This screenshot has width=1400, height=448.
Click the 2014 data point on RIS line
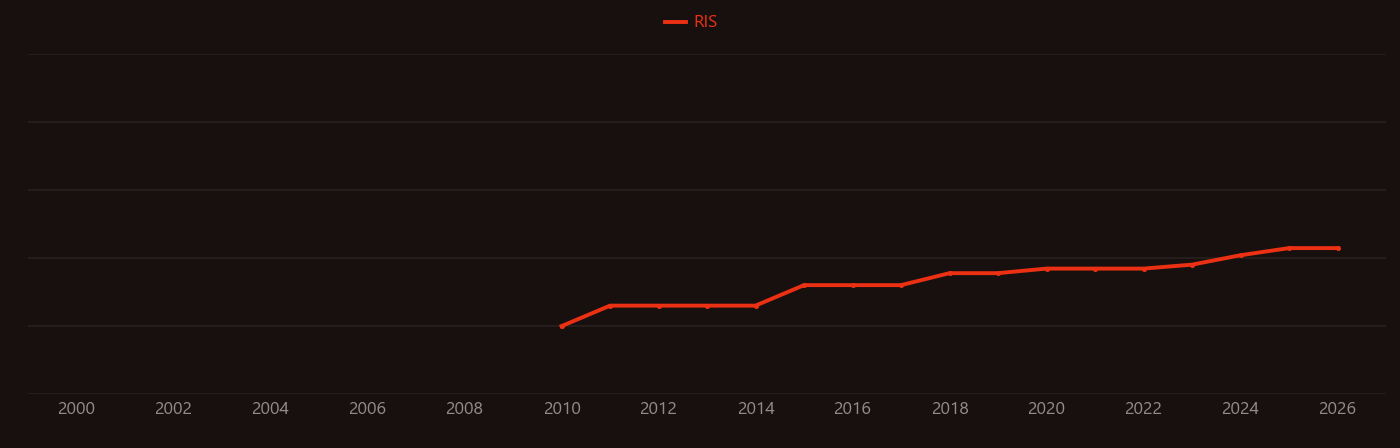756,305
